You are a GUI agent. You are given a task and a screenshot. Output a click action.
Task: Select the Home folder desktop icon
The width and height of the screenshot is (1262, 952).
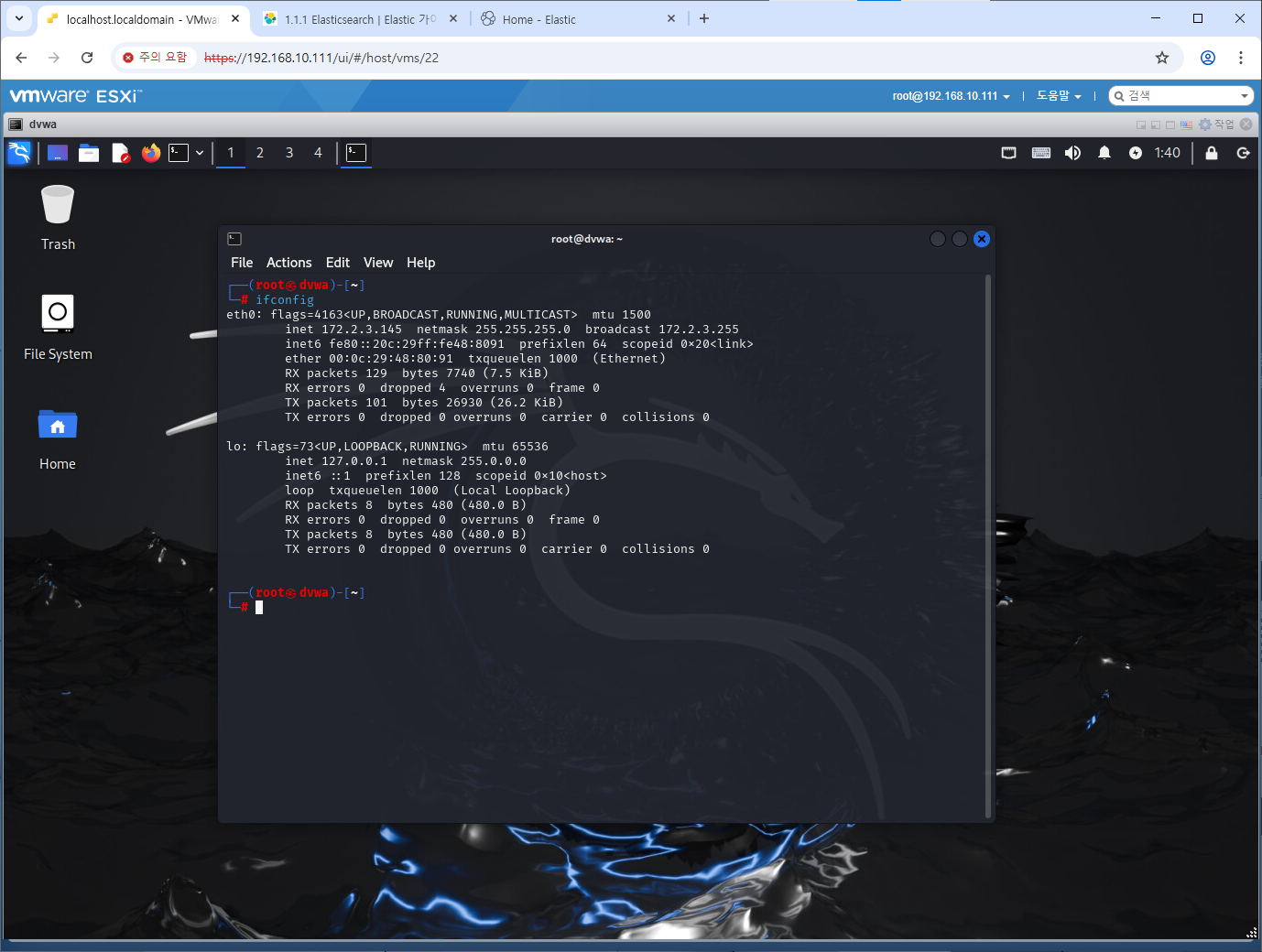(58, 439)
